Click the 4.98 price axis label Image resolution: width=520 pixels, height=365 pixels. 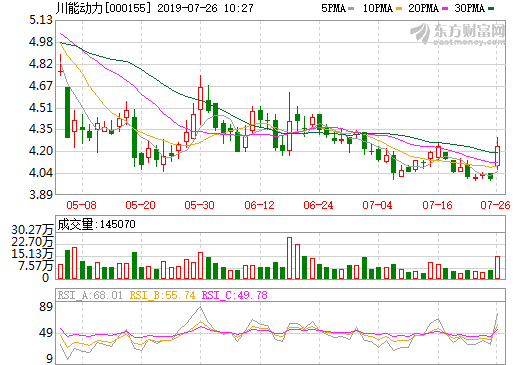pos(41,42)
